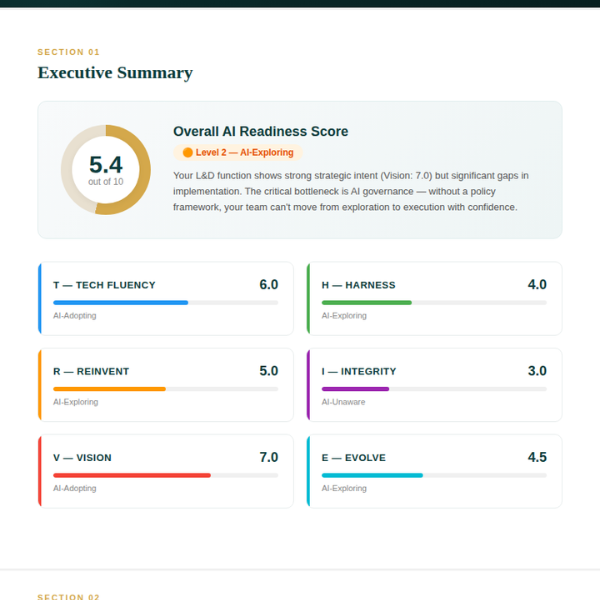Select the Level 2 — AI-Exploring badge
The width and height of the screenshot is (600, 600).
(x=238, y=153)
